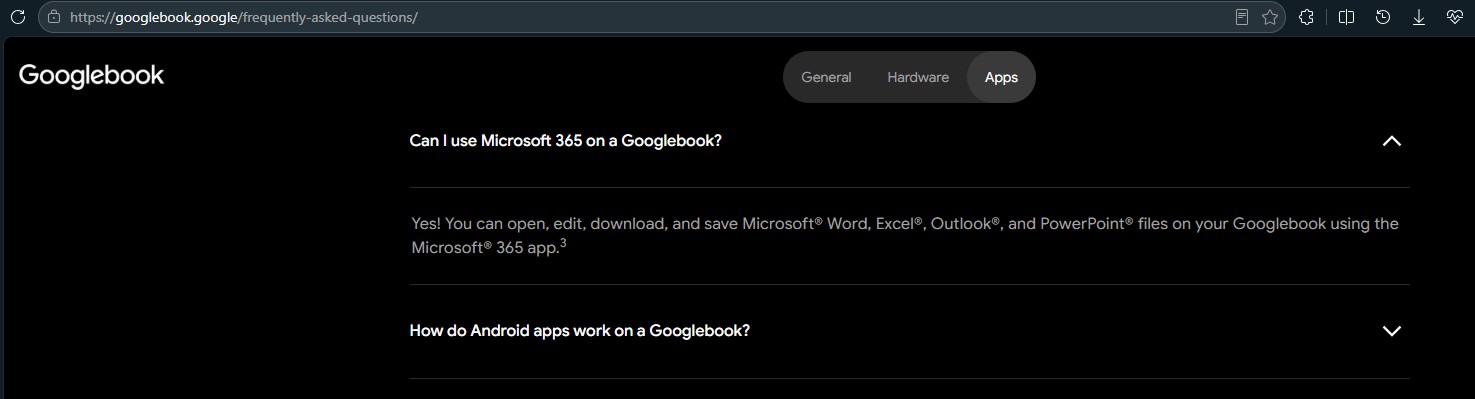
Task: Click 'How do Android apps work' question
Action: 579,331
